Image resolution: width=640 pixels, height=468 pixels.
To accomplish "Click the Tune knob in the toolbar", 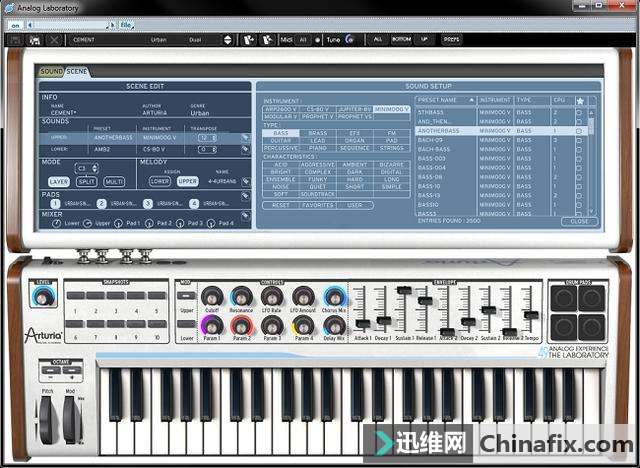I will pos(350,40).
